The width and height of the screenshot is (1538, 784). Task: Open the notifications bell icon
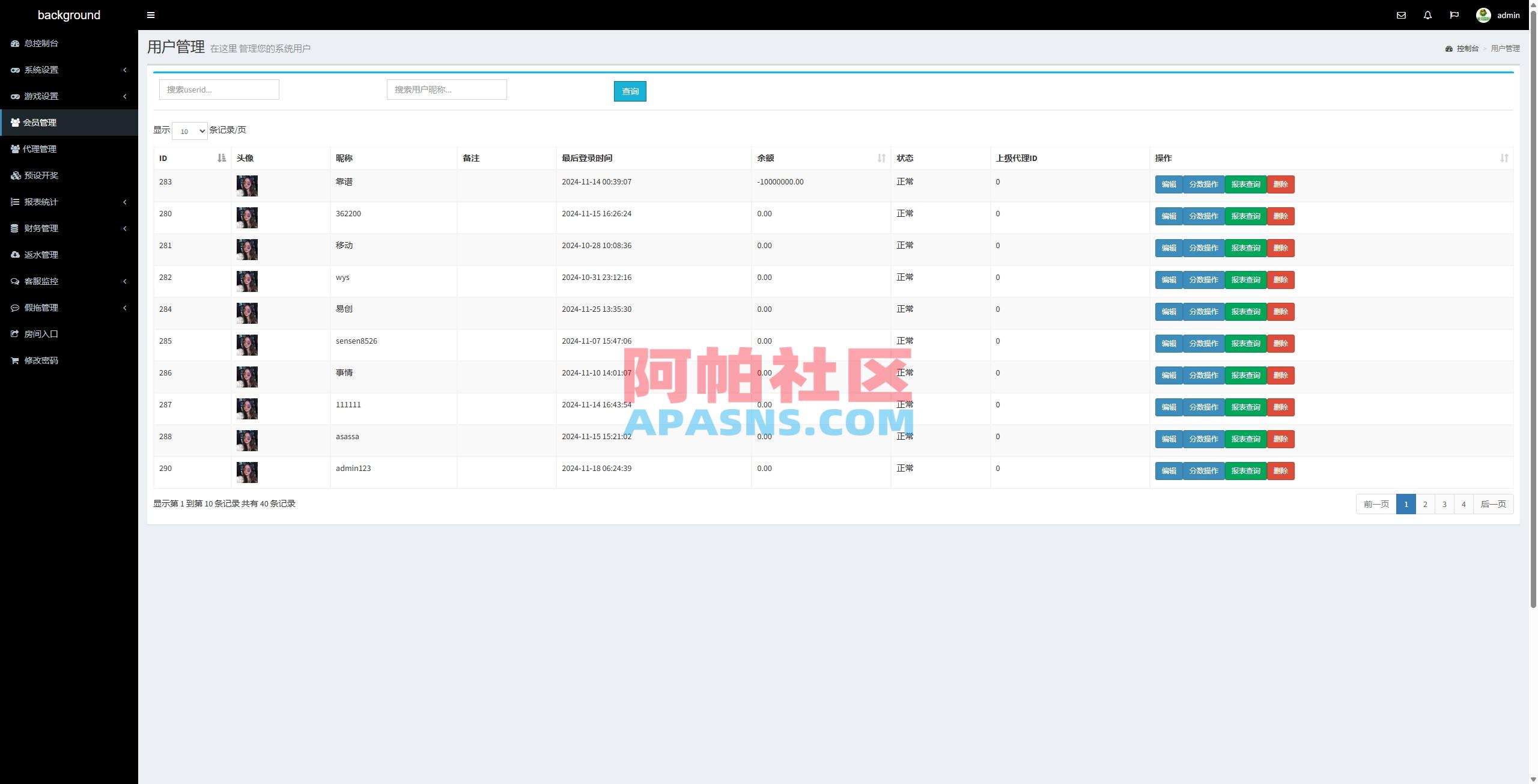click(x=1427, y=15)
